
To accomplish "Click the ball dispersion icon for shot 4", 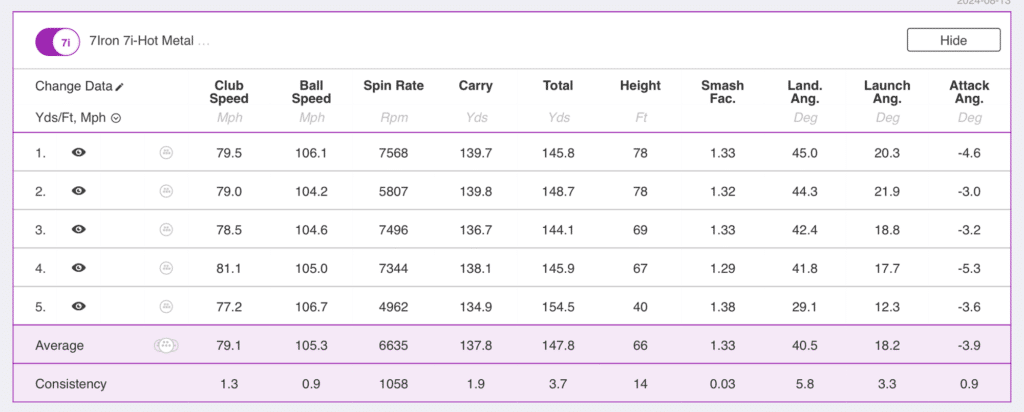I will [166, 267].
